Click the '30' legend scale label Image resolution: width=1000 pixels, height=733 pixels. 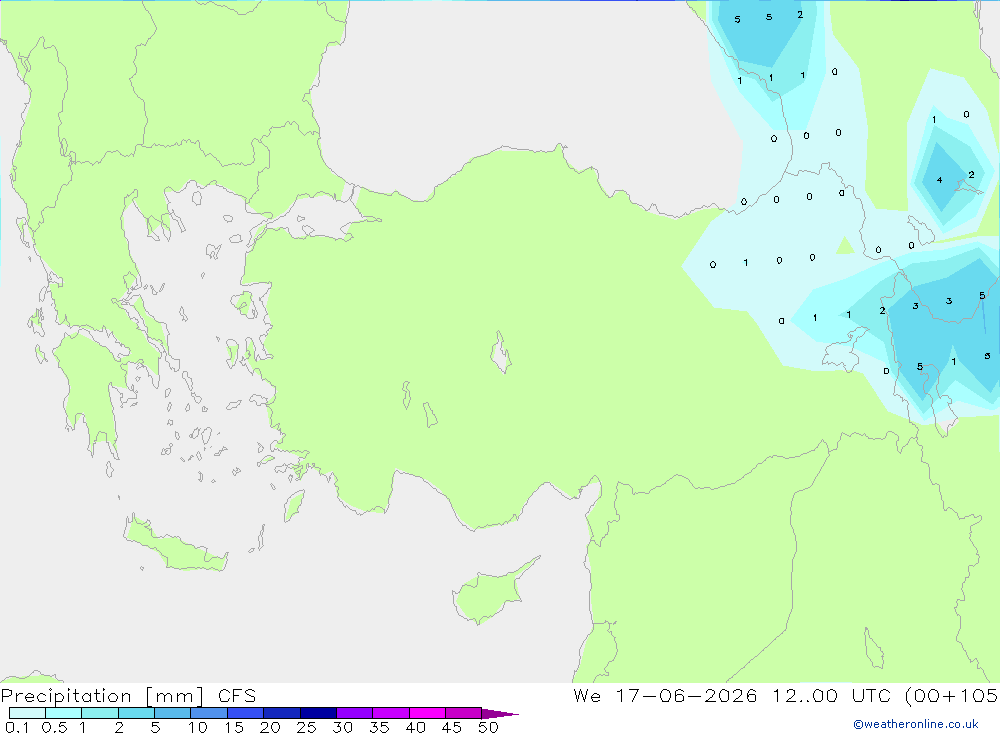[343, 727]
